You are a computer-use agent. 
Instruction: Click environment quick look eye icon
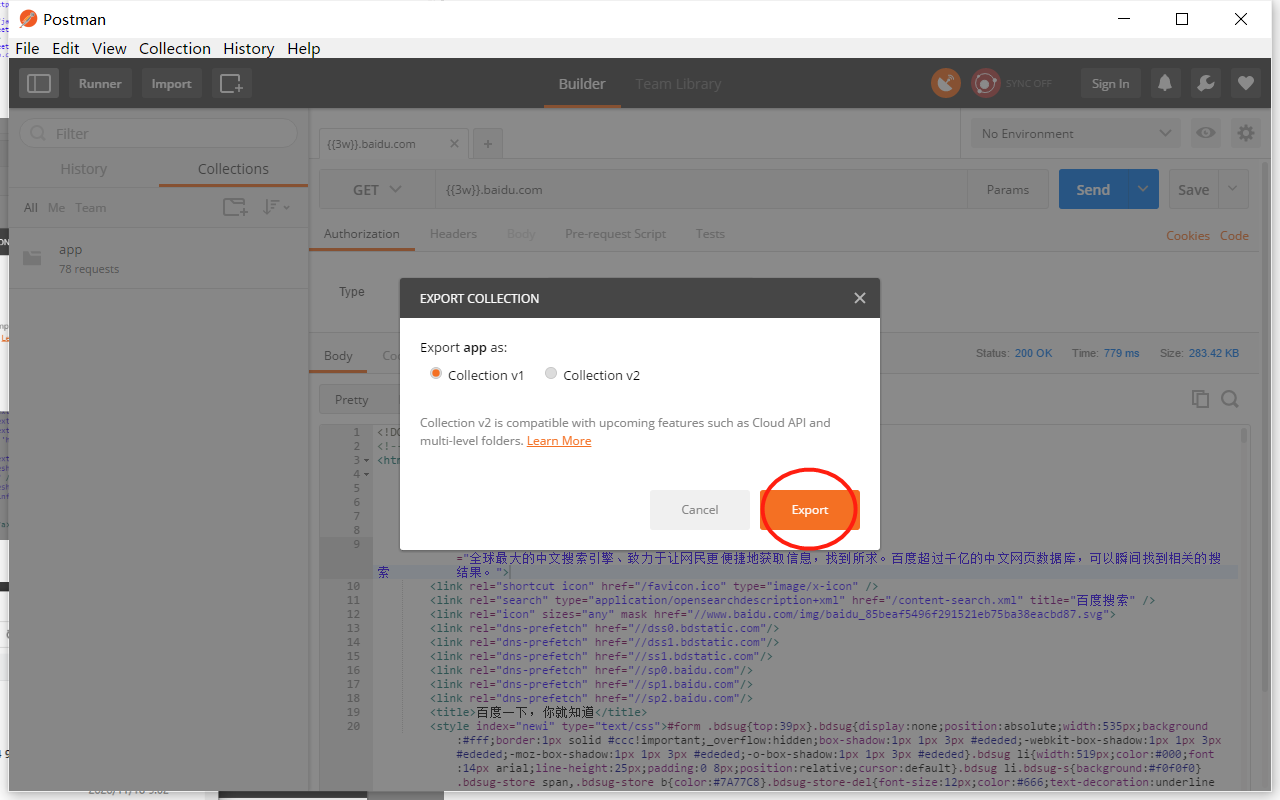[x=1206, y=133]
